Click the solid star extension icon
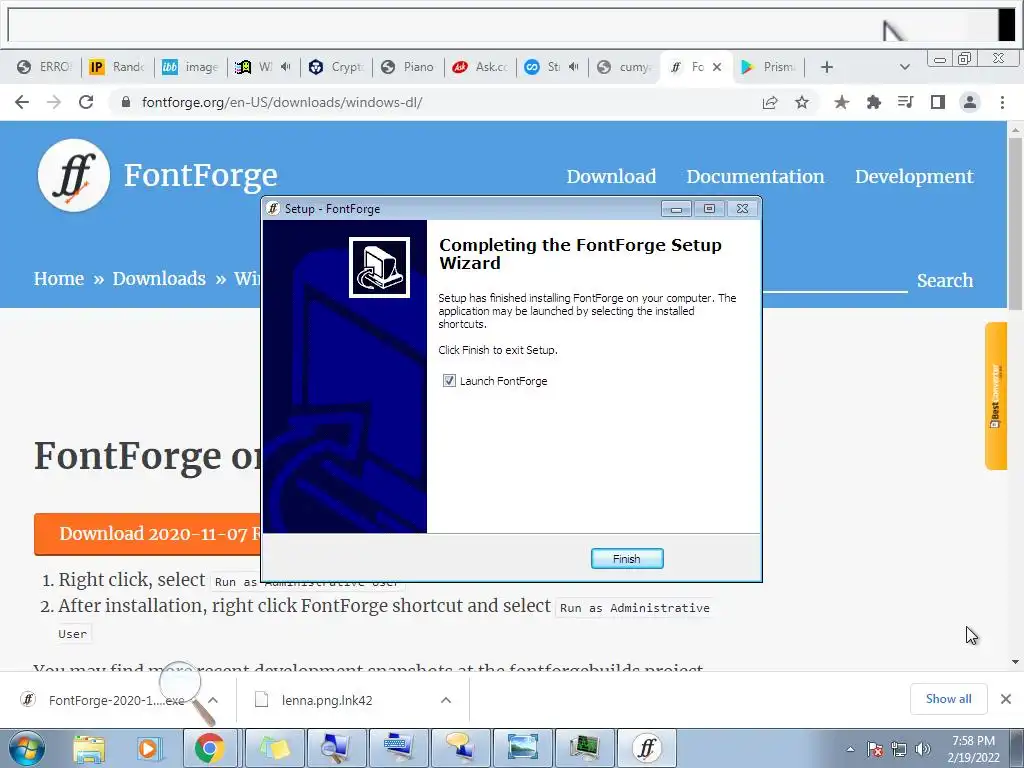The image size is (1024, 768). 842,103
